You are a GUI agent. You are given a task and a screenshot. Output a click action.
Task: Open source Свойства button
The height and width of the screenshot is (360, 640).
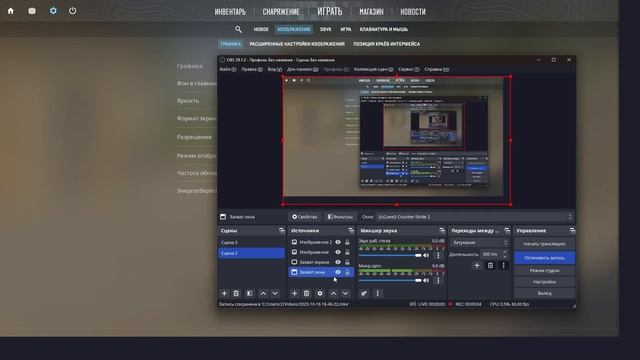[x=305, y=217]
